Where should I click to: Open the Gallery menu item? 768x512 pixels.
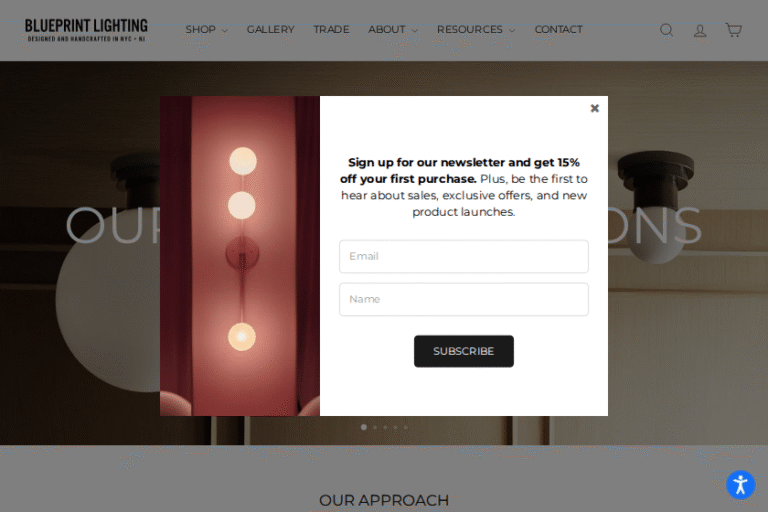(270, 29)
